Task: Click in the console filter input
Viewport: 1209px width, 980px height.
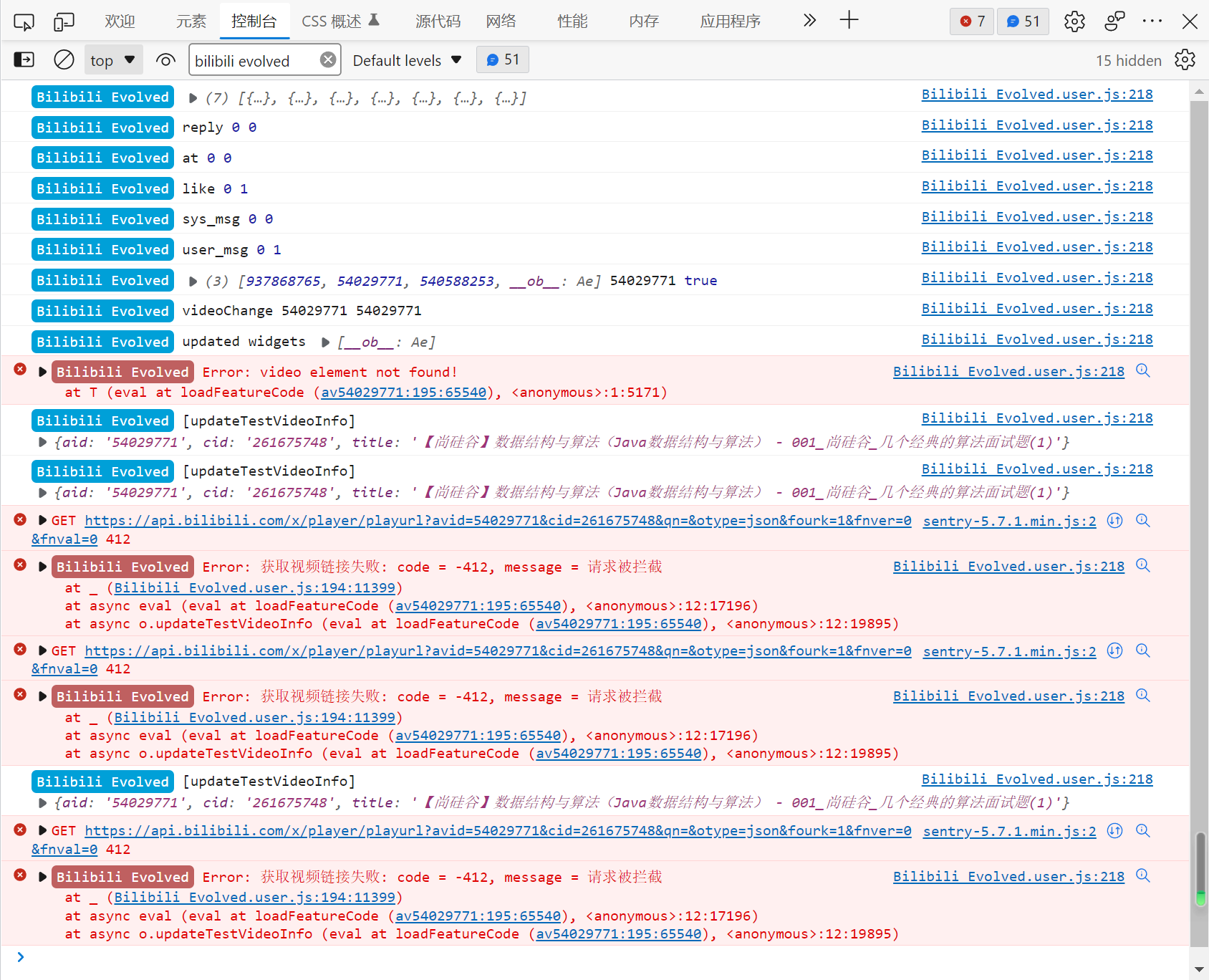Action: 254,60
